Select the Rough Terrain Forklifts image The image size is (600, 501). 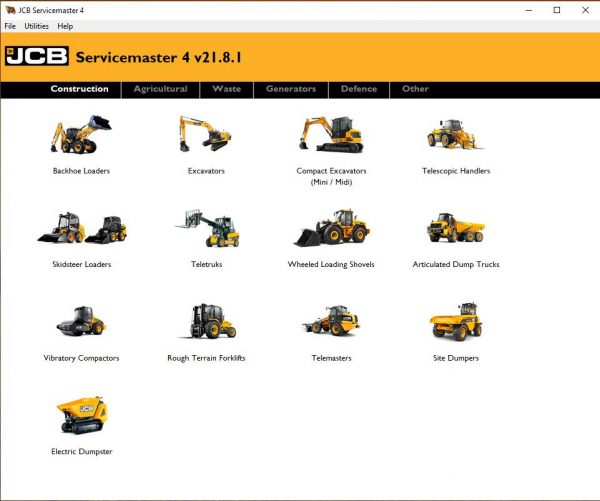[x=208, y=321]
